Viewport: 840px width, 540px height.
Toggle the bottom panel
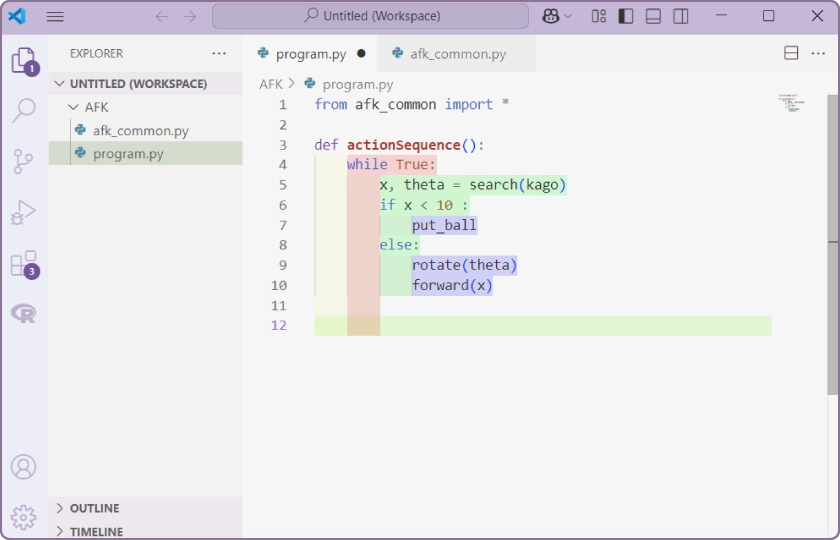click(653, 16)
